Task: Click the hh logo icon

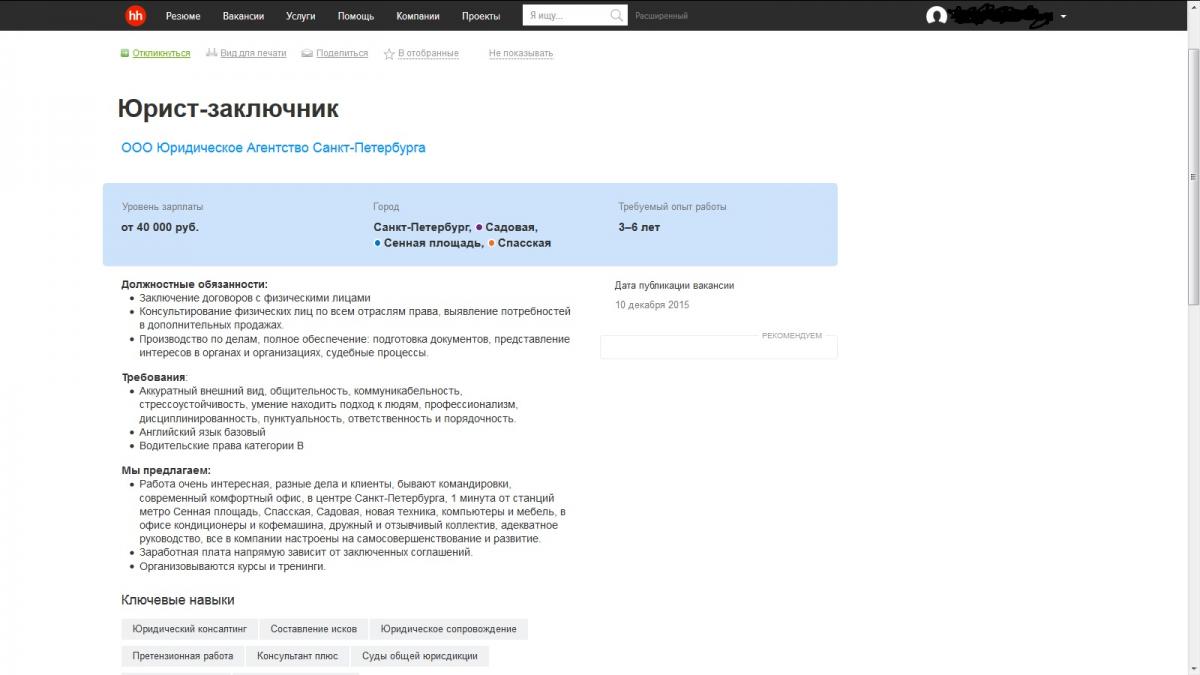Action: 135,16
